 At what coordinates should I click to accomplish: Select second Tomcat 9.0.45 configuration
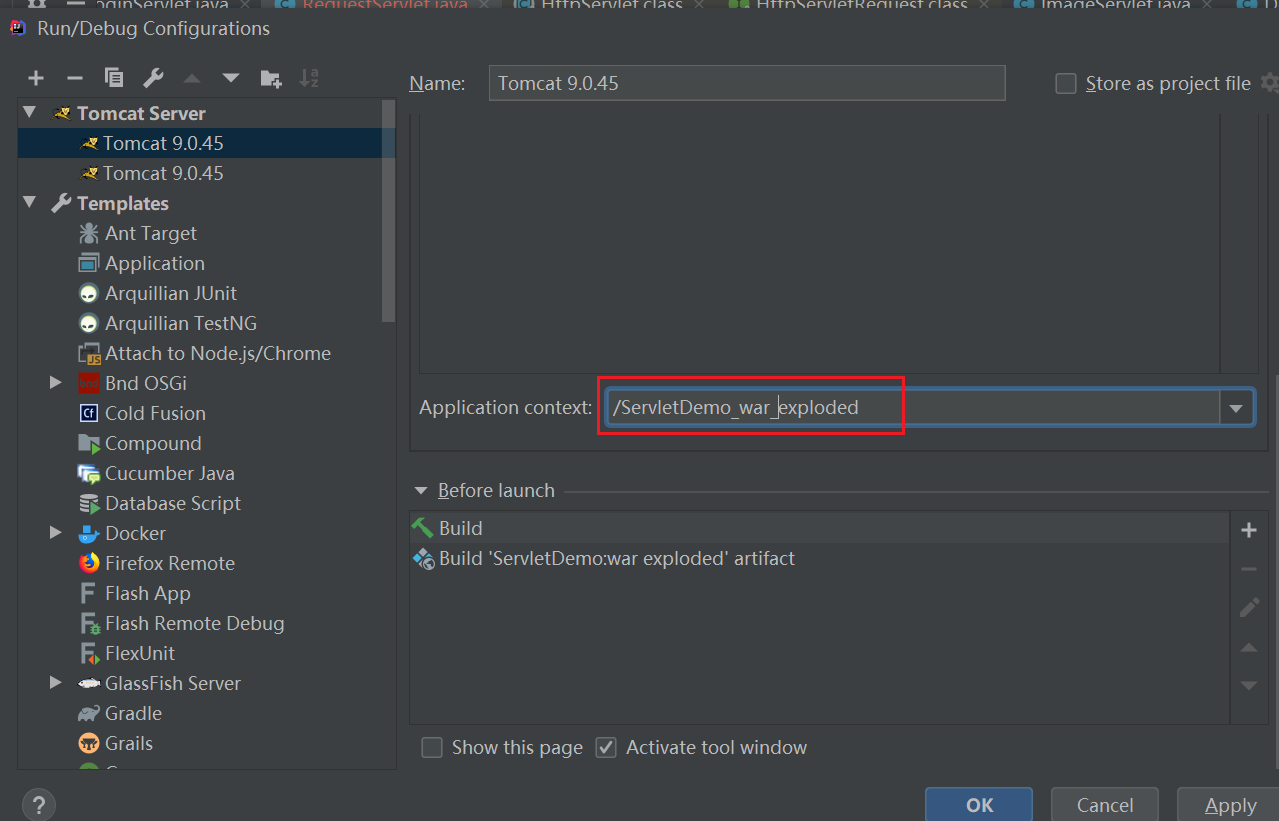pos(207,173)
